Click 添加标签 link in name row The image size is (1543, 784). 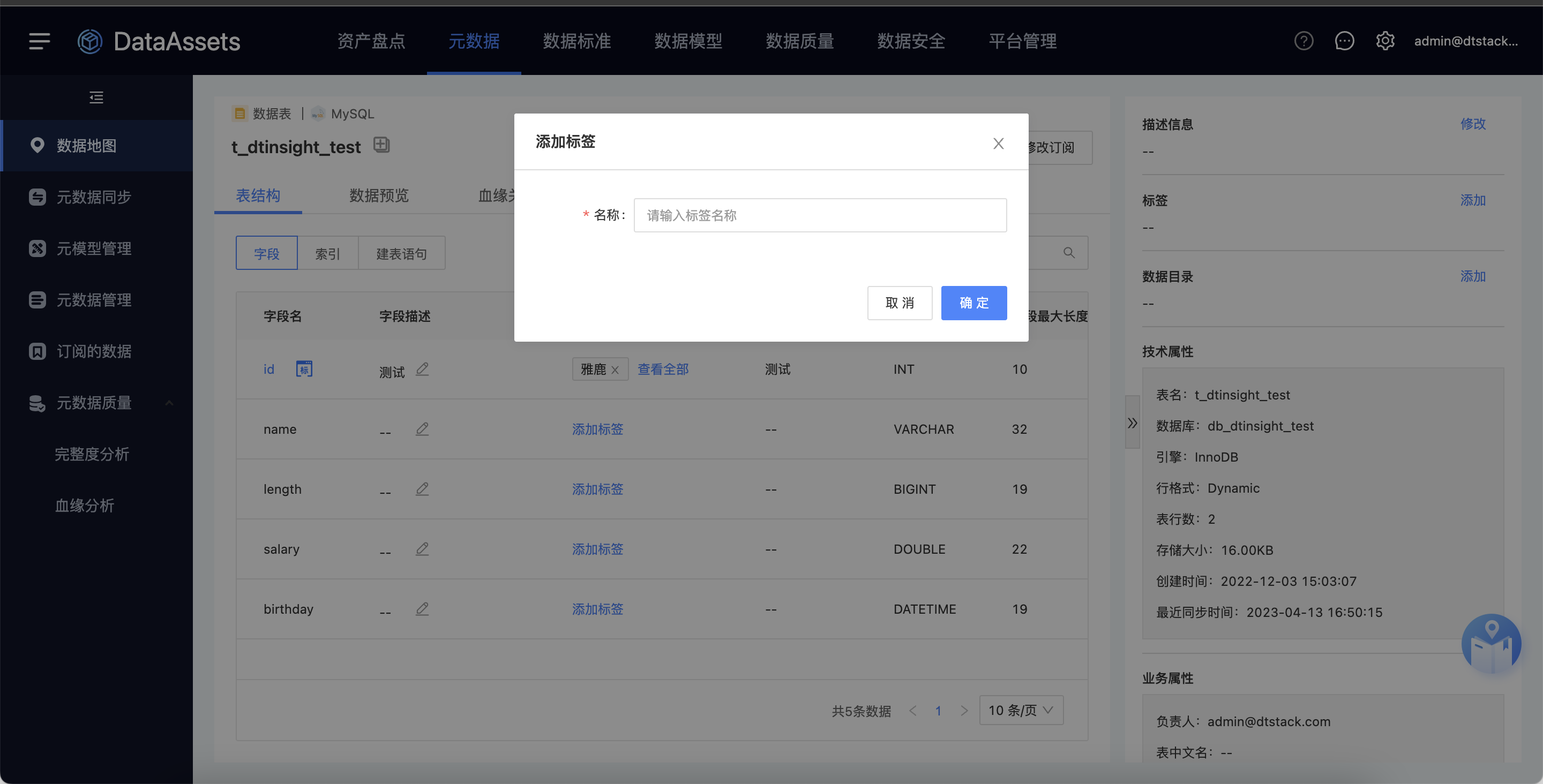598,429
